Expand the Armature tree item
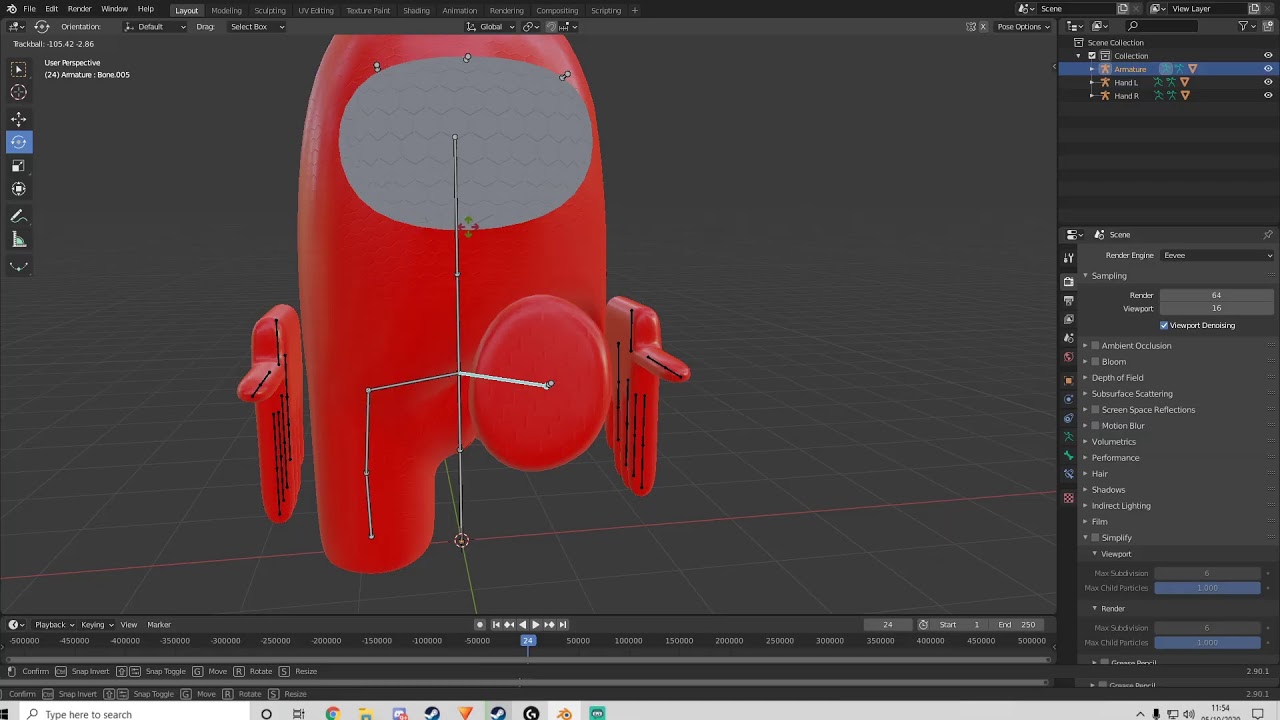This screenshot has height=720, width=1280. point(1092,69)
